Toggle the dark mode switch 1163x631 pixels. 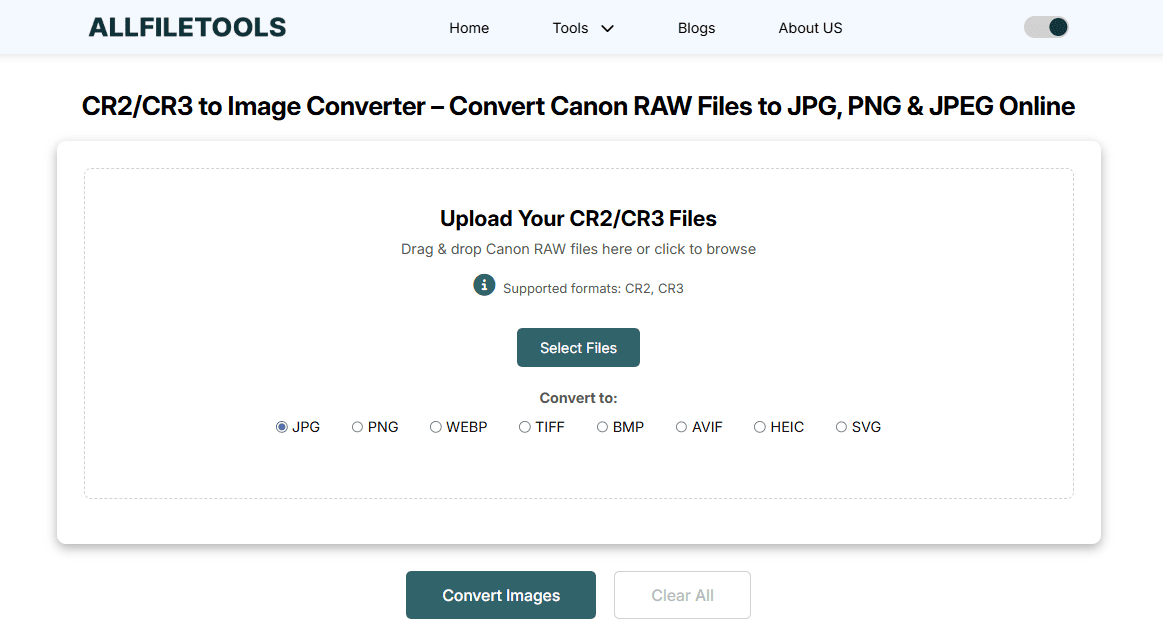tap(1046, 27)
